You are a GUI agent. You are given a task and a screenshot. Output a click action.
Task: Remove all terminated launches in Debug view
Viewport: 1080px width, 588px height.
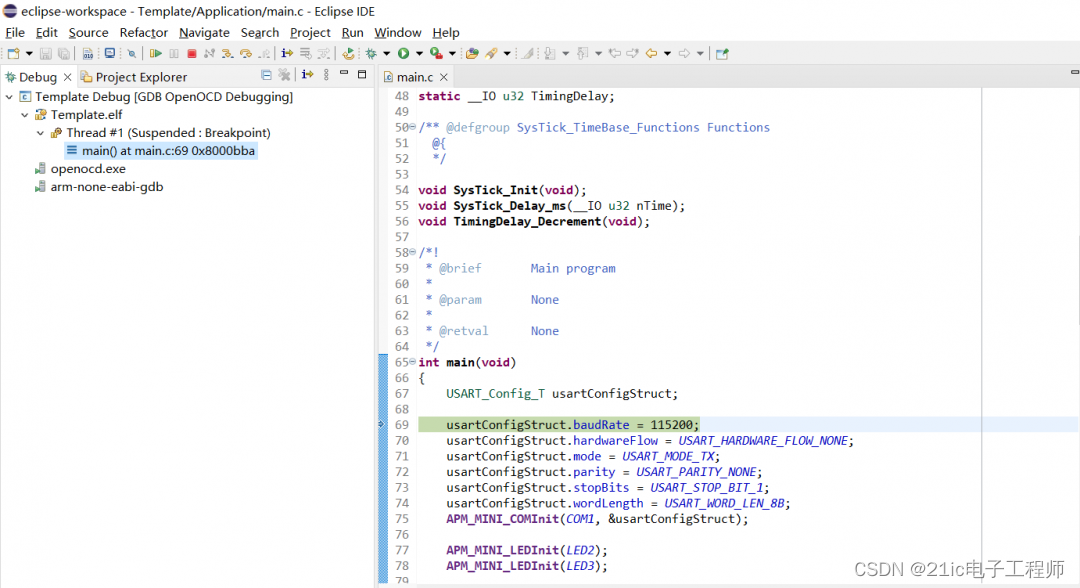283,76
